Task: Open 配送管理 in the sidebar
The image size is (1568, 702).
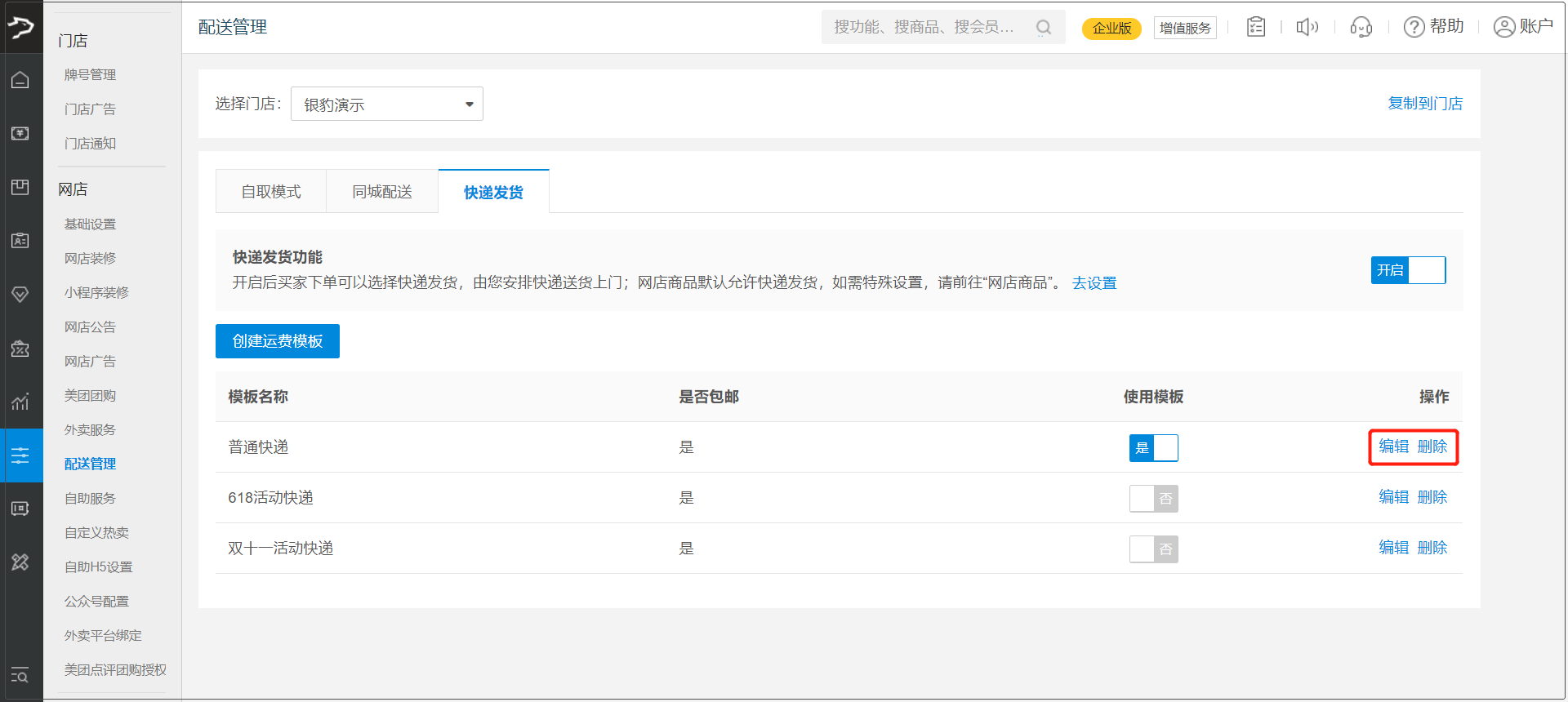Action: click(x=91, y=464)
